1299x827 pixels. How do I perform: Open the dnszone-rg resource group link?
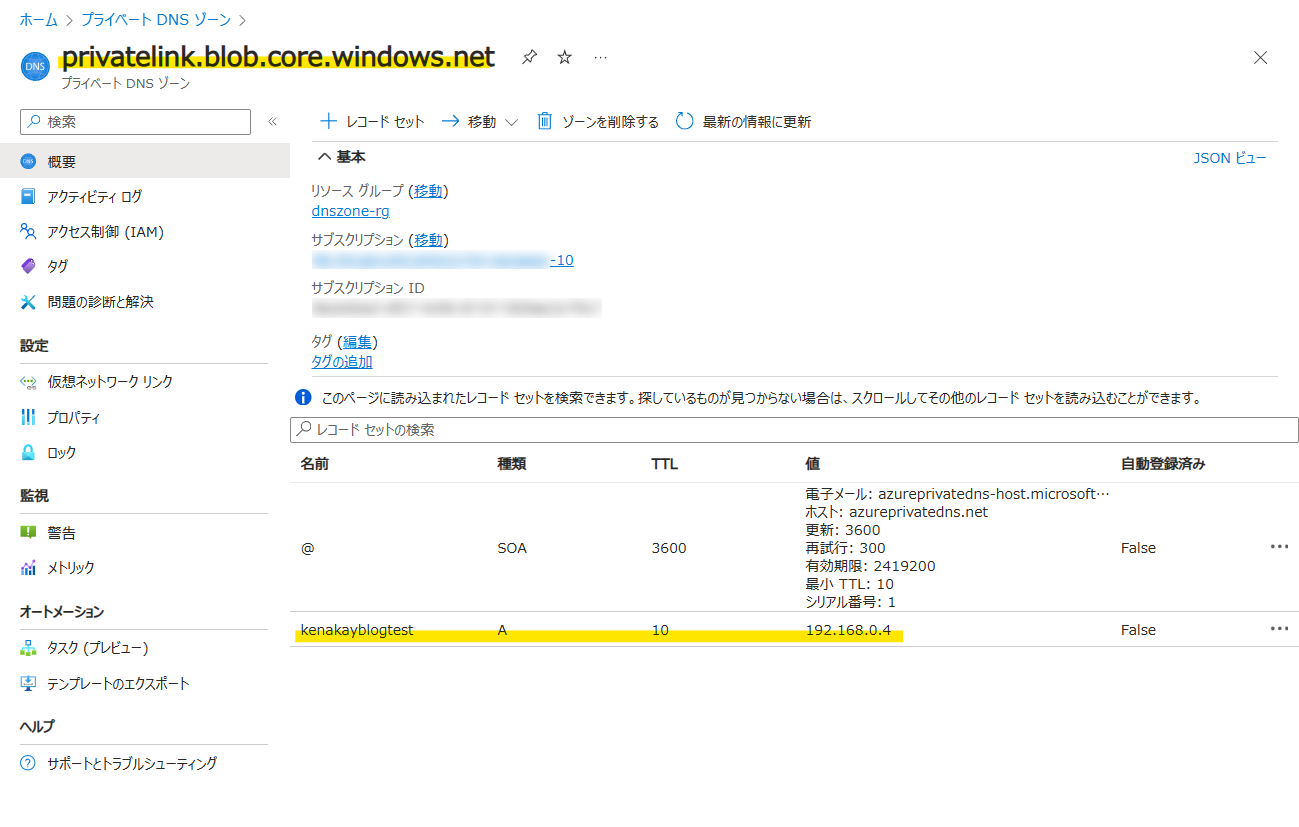[x=350, y=211]
